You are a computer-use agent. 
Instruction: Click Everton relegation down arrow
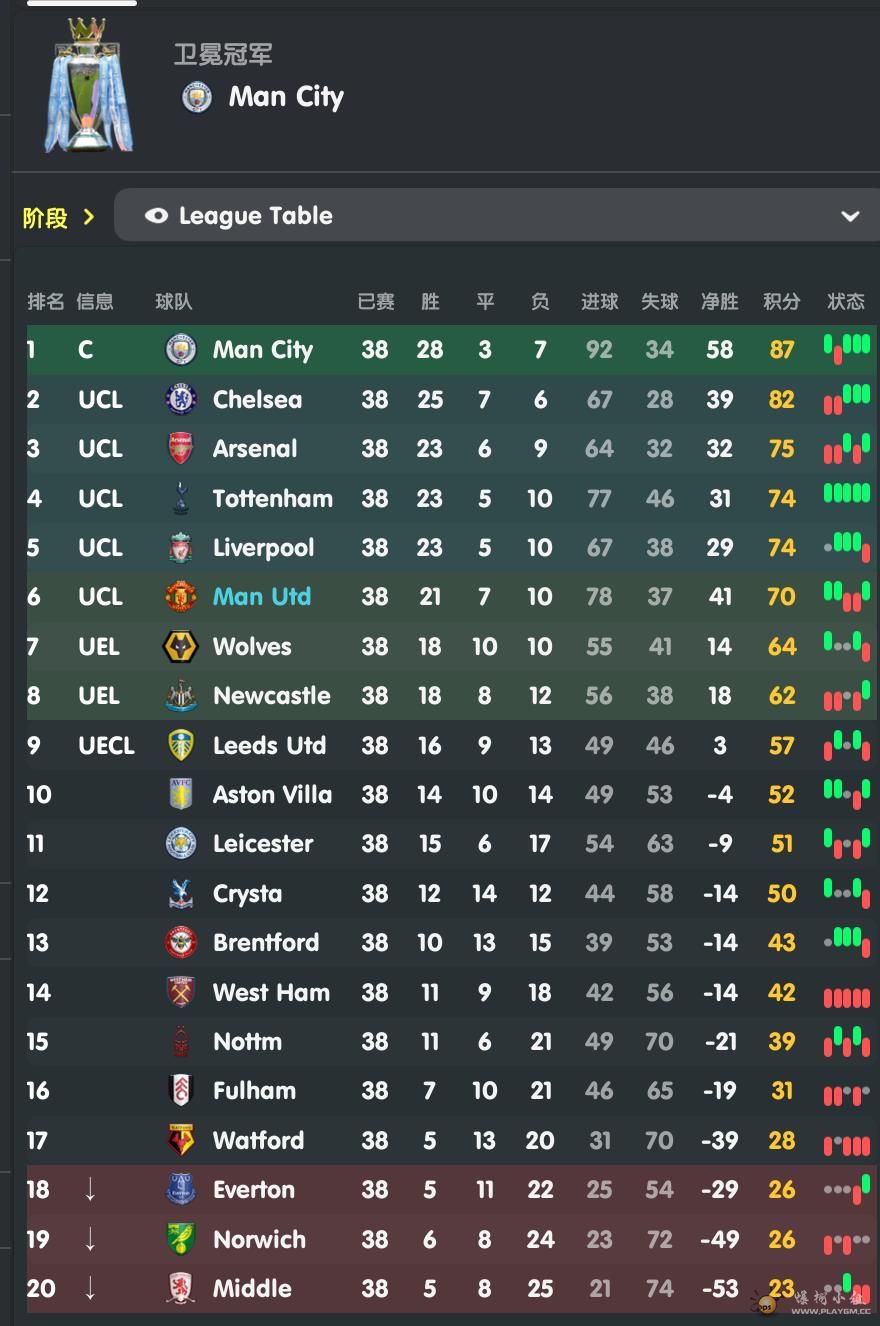[x=90, y=1189]
